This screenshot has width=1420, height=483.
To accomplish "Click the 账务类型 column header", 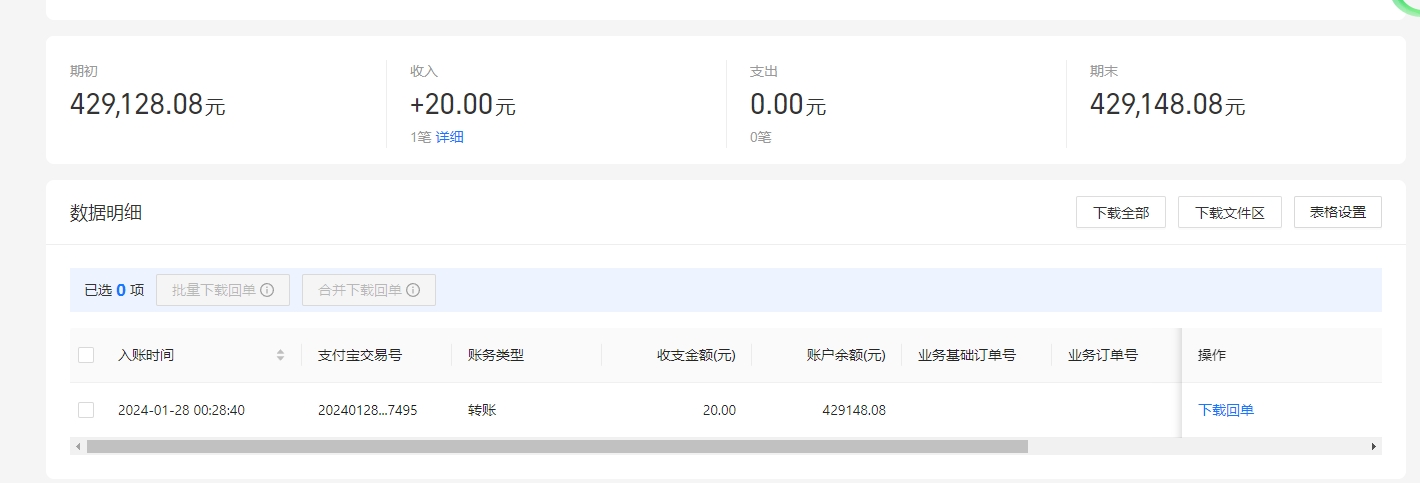I will point(496,355).
